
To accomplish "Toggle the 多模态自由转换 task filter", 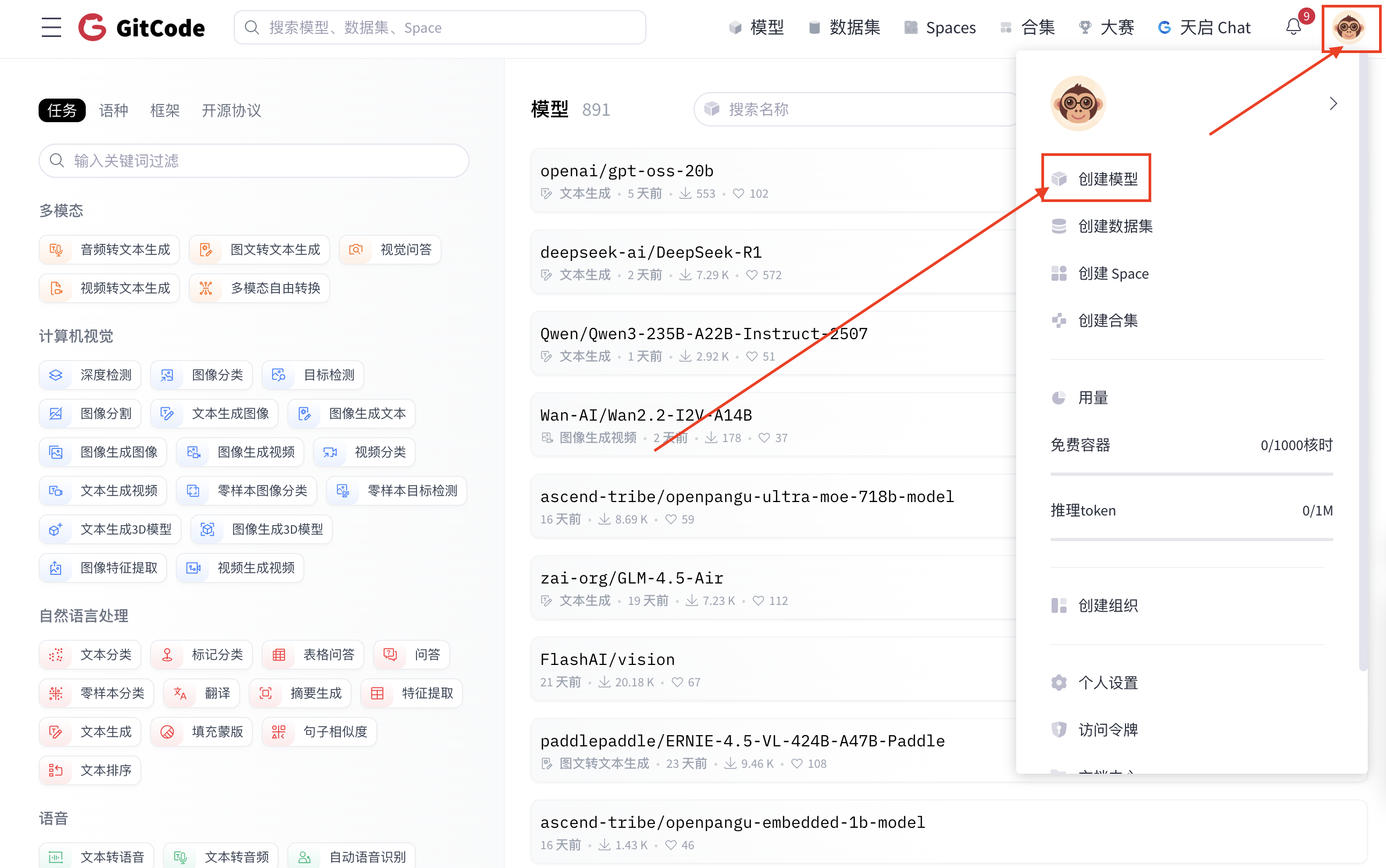I will [x=259, y=288].
